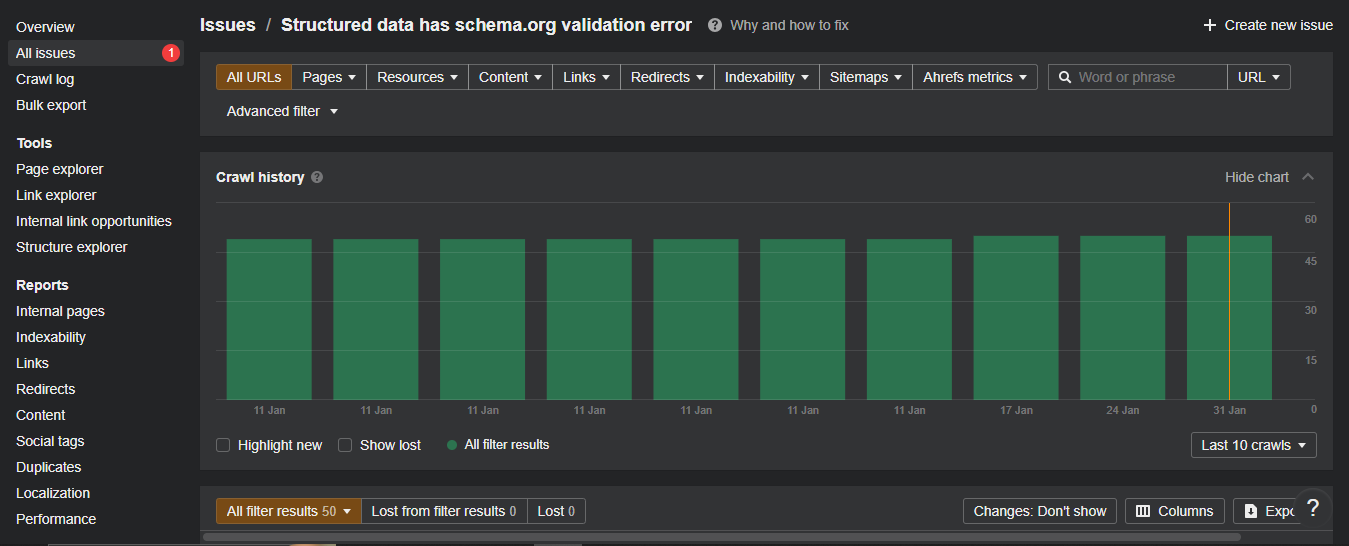Expand the Advanced filter dropdown
Viewport: 1349px width, 546px height.
[282, 111]
